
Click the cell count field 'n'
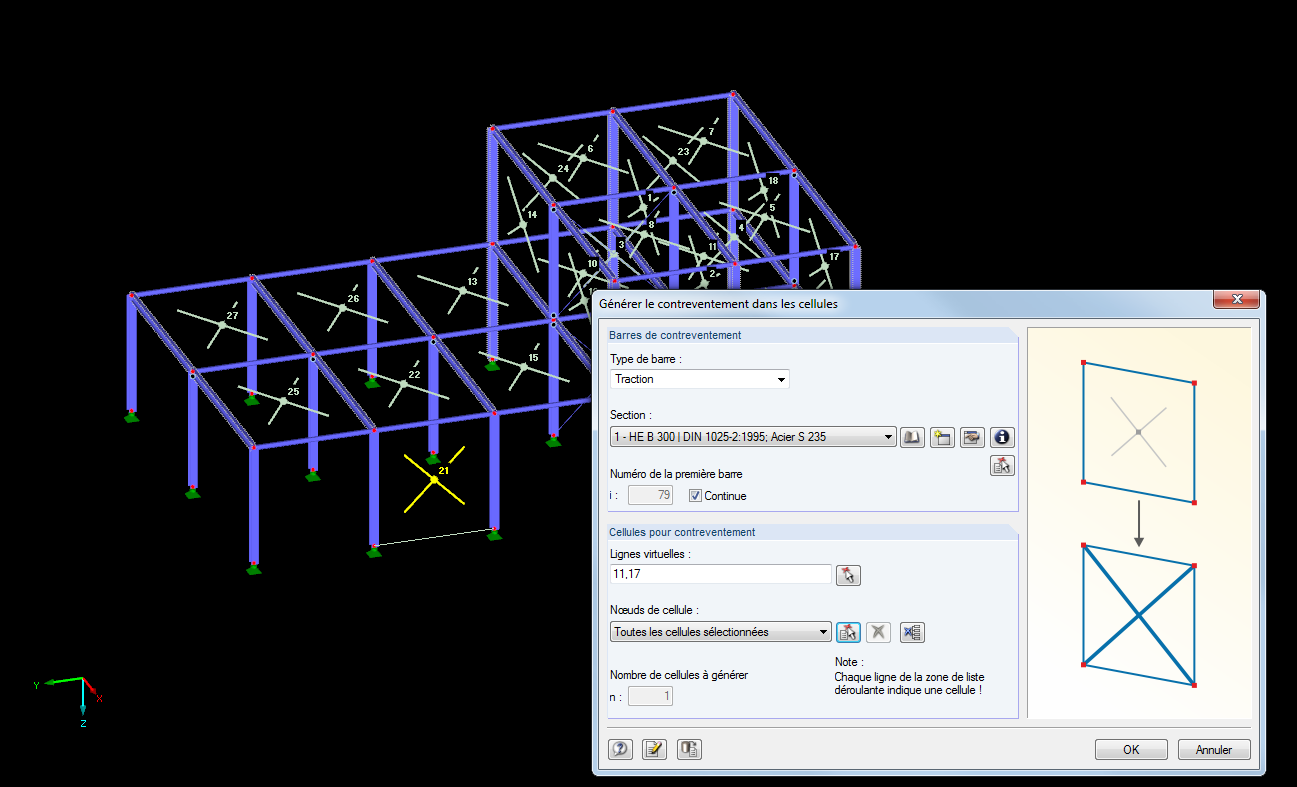tap(650, 696)
